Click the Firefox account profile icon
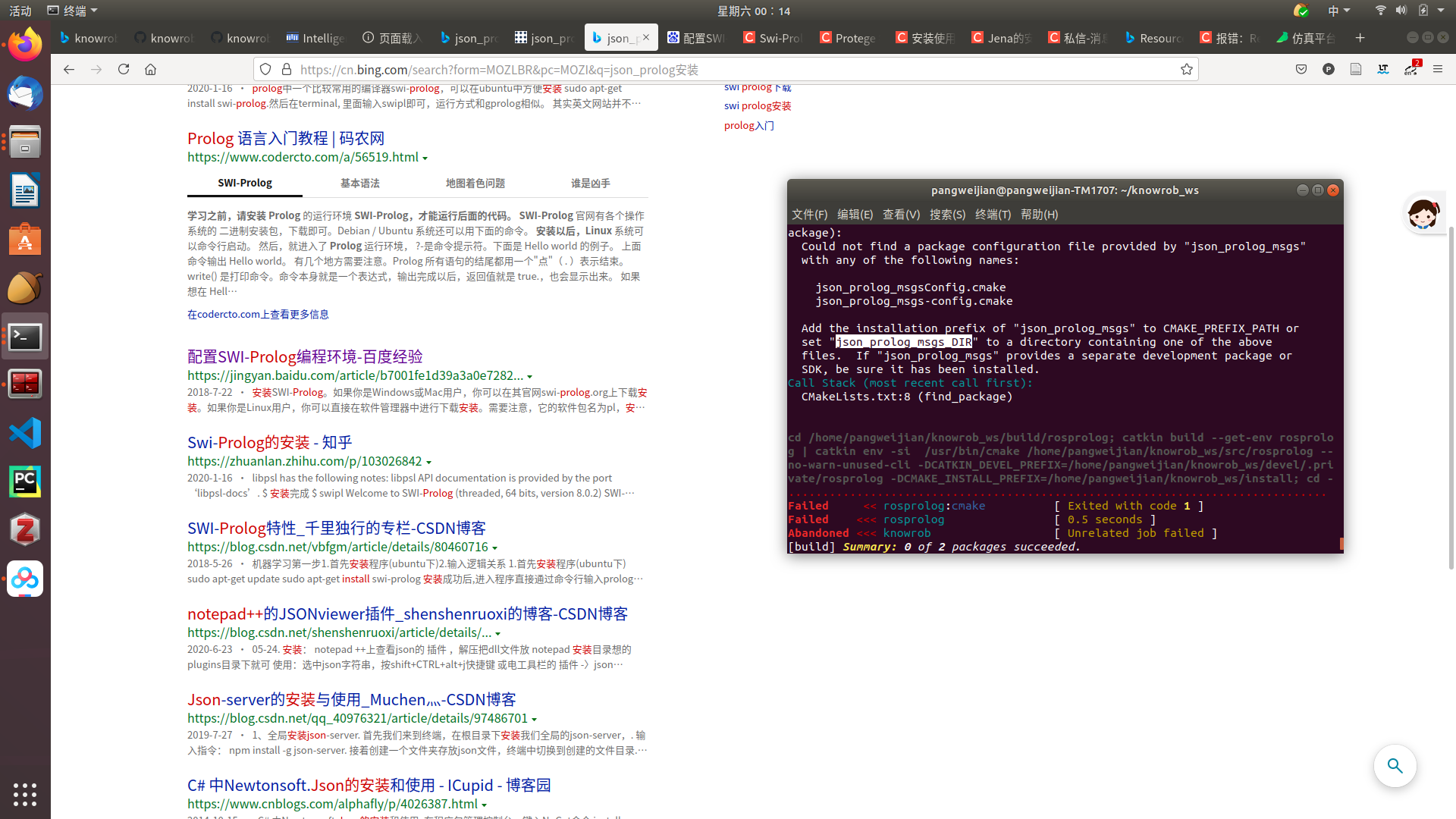The height and width of the screenshot is (819, 1456). 1329,69
